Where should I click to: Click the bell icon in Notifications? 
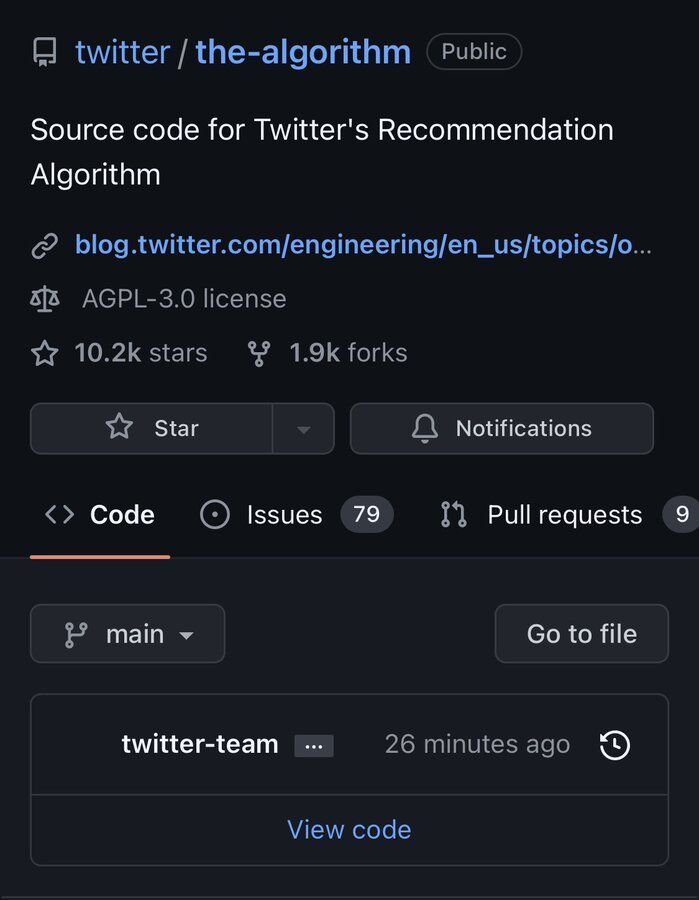pos(425,429)
